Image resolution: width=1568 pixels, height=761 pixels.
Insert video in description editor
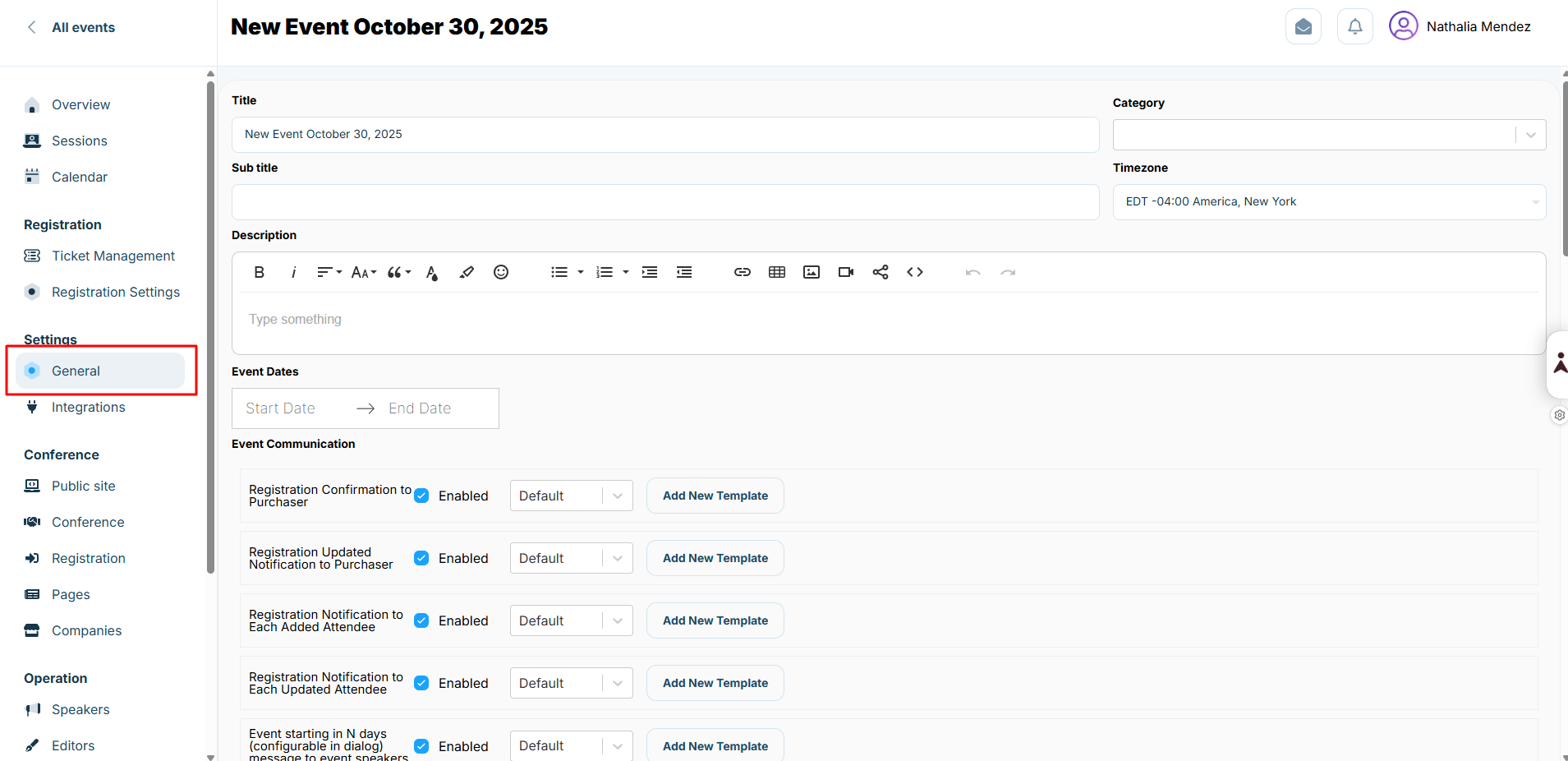tap(845, 272)
